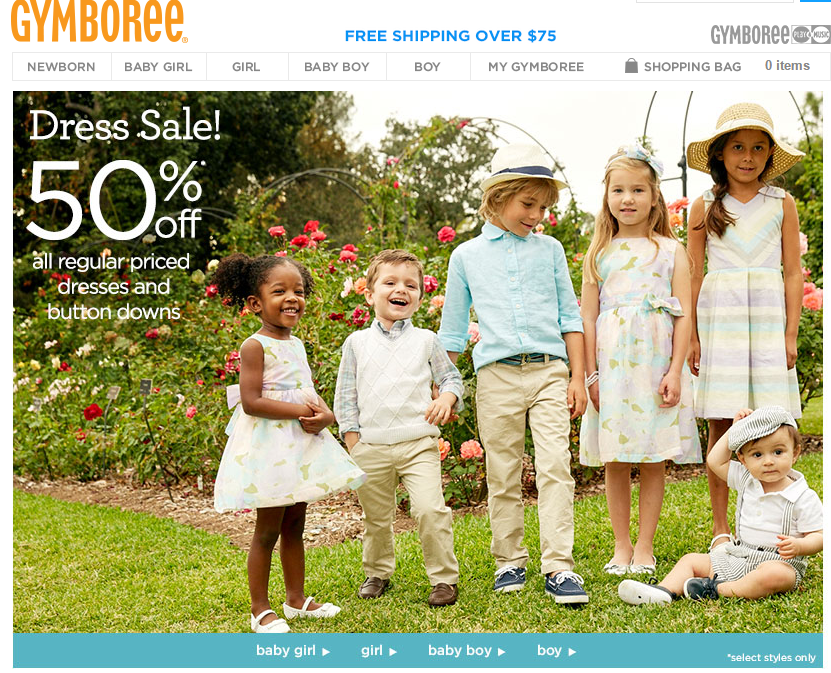The image size is (831, 673).
Task: Click Free Shipping Over $75 promo
Action: [x=450, y=36]
